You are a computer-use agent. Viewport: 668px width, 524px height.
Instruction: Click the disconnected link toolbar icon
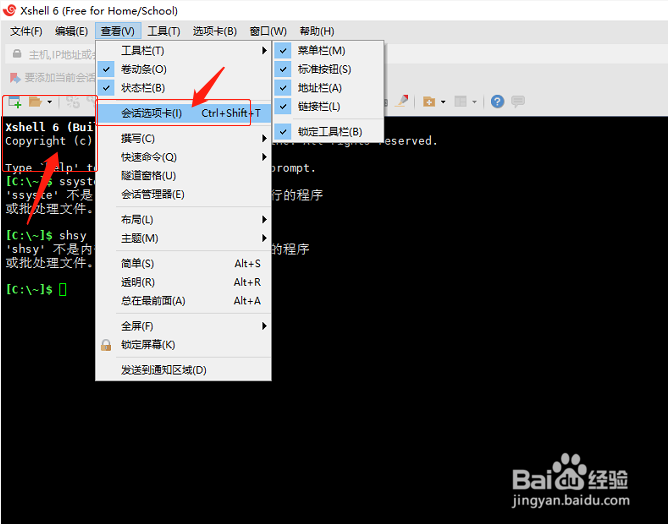pos(73,102)
